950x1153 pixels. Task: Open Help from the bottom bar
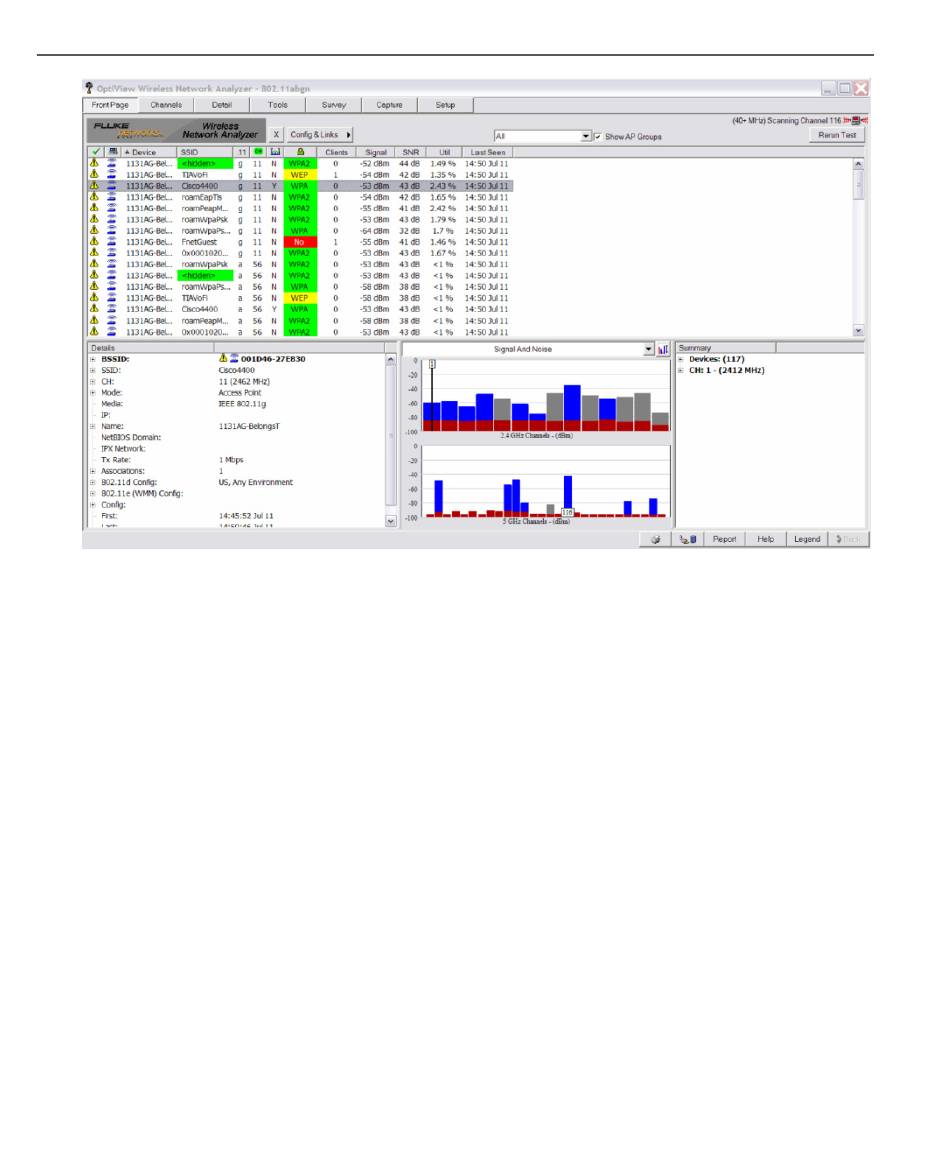coord(765,539)
